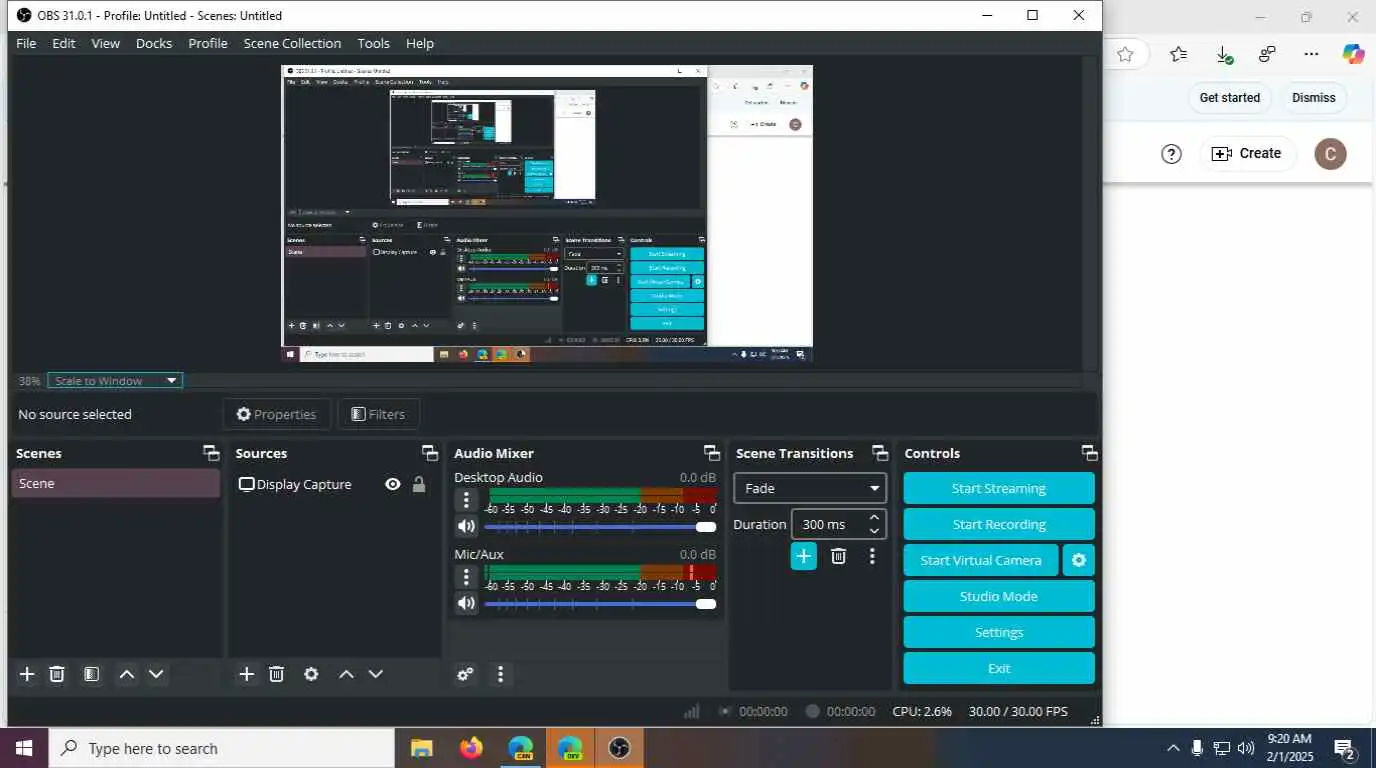The image size is (1376, 768).
Task: Pop out the Scene Transitions dock
Action: 880,453
